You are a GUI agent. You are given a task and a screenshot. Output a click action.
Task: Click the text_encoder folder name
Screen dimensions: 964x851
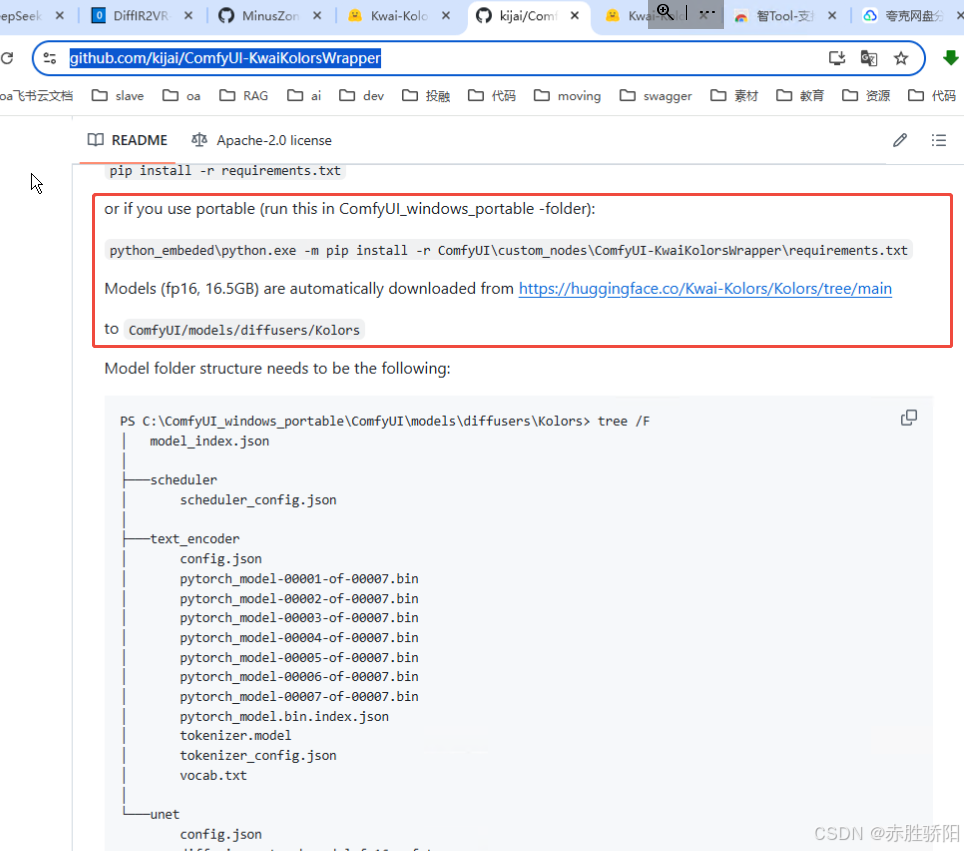pyautogui.click(x=195, y=539)
